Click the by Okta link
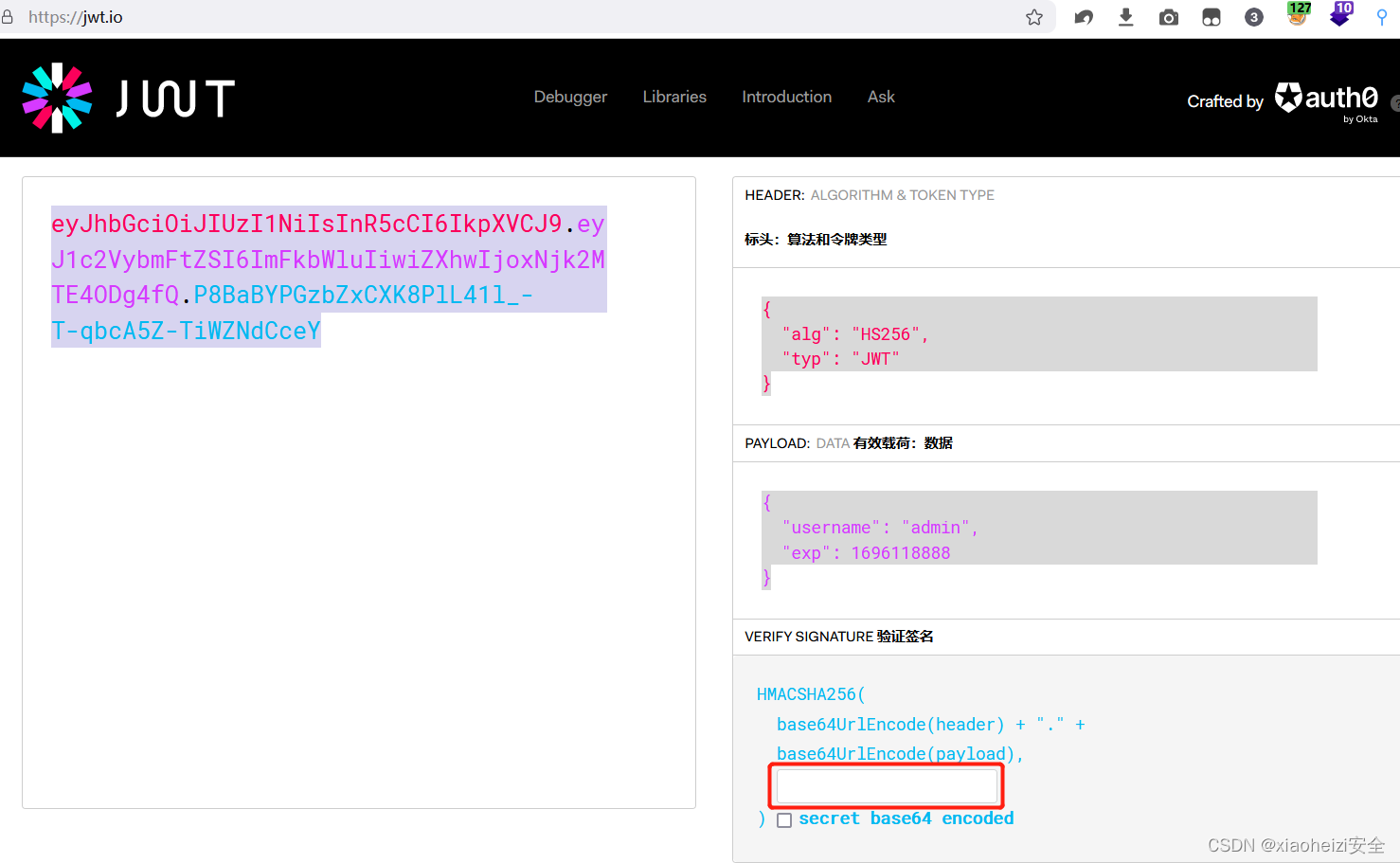The height and width of the screenshot is (863, 1400). pyautogui.click(x=1361, y=118)
